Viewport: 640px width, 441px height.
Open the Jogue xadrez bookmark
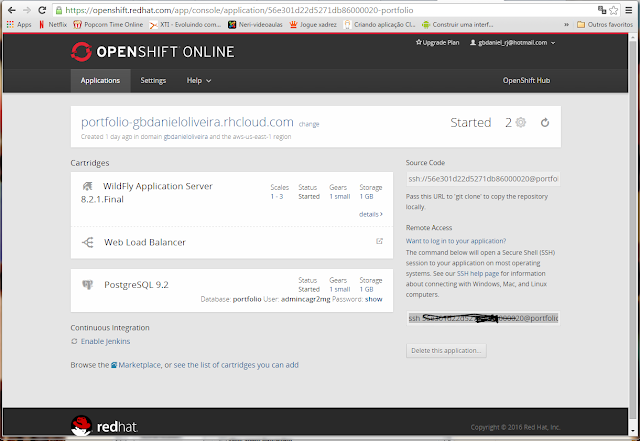[313, 24]
